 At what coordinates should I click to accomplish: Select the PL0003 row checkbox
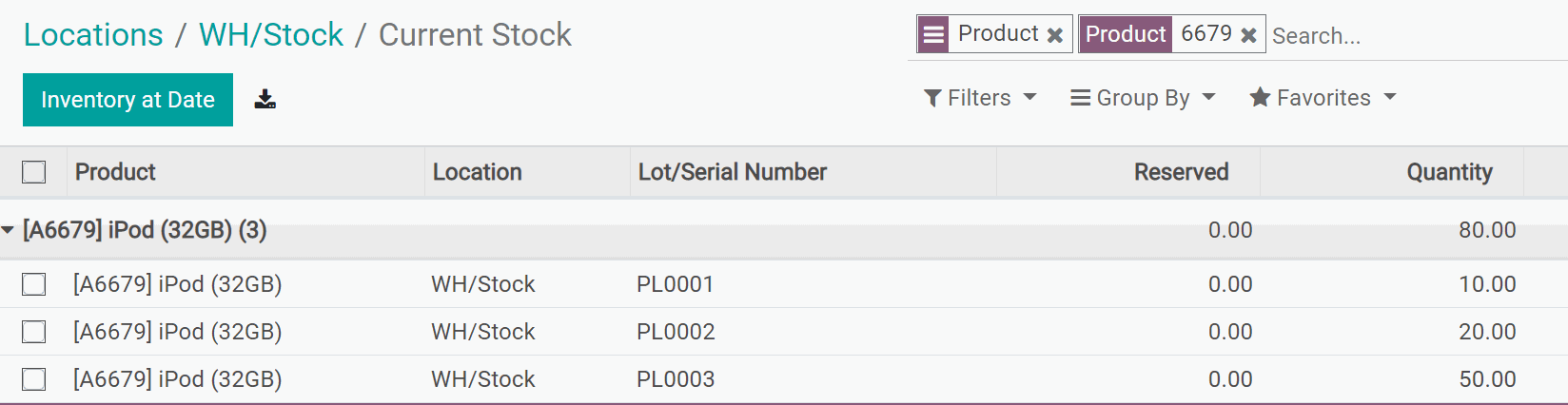pos(34,379)
